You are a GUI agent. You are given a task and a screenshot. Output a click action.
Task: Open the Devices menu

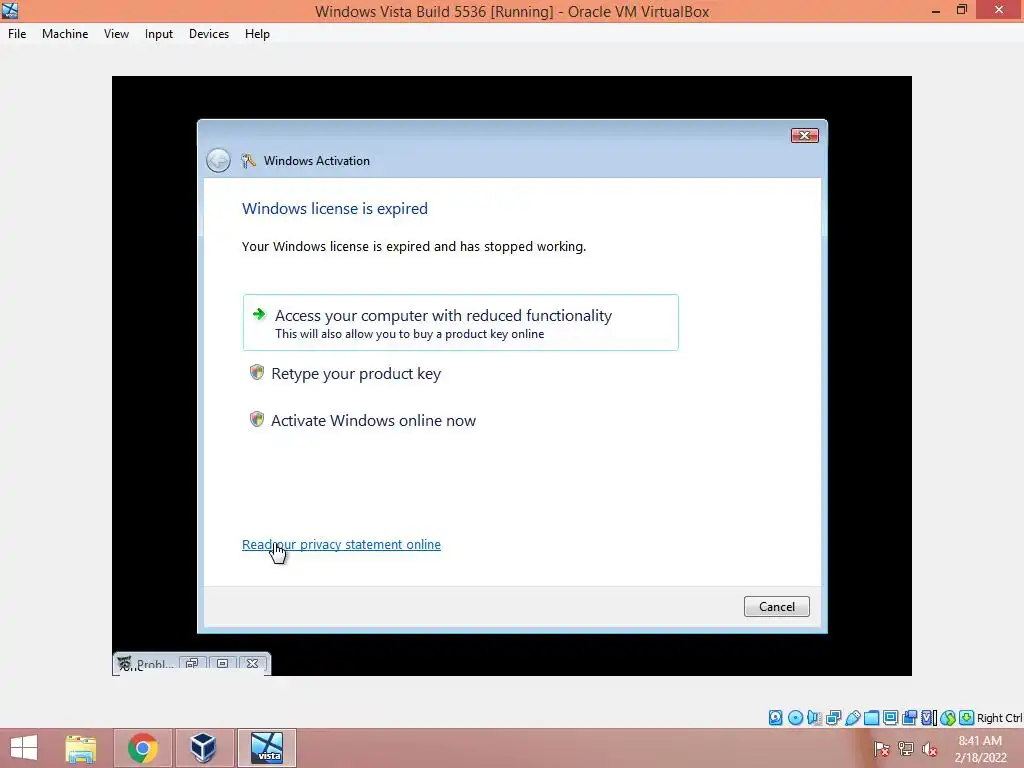209,34
